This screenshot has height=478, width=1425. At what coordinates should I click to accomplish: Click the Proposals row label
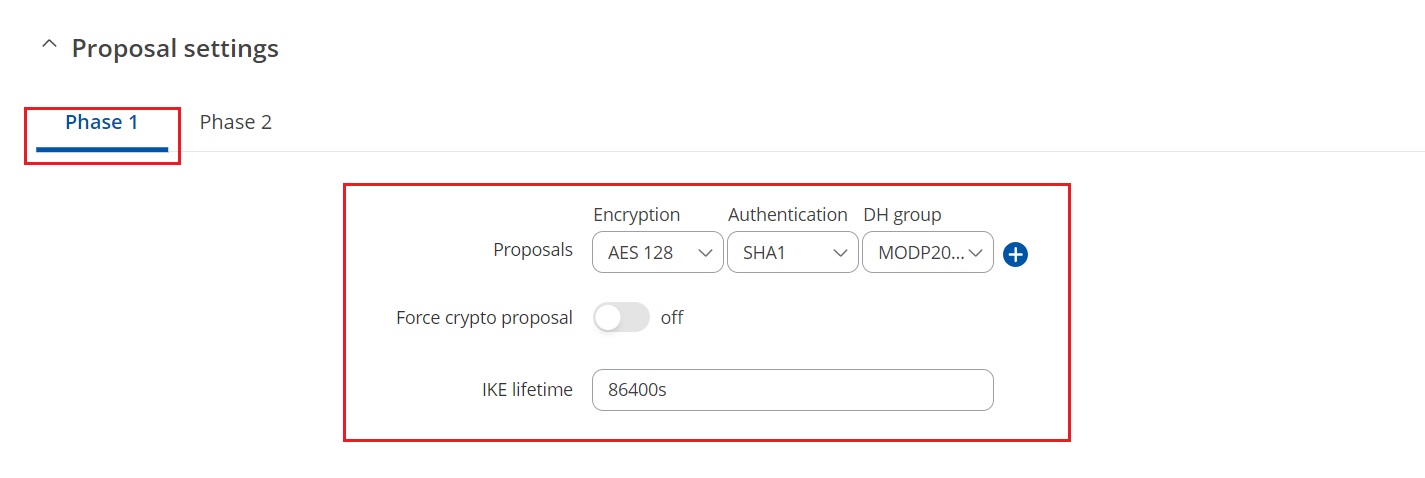click(x=533, y=250)
